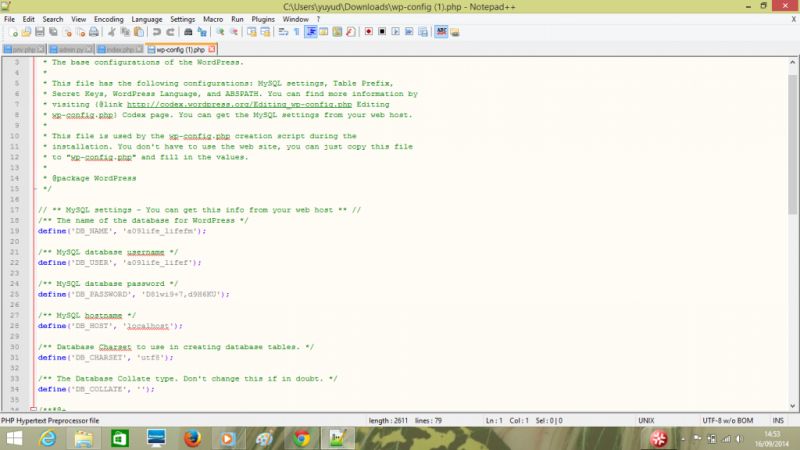This screenshot has width=800, height=450.
Task: Redo using the toolbar arrow icon
Action: (x=170, y=32)
